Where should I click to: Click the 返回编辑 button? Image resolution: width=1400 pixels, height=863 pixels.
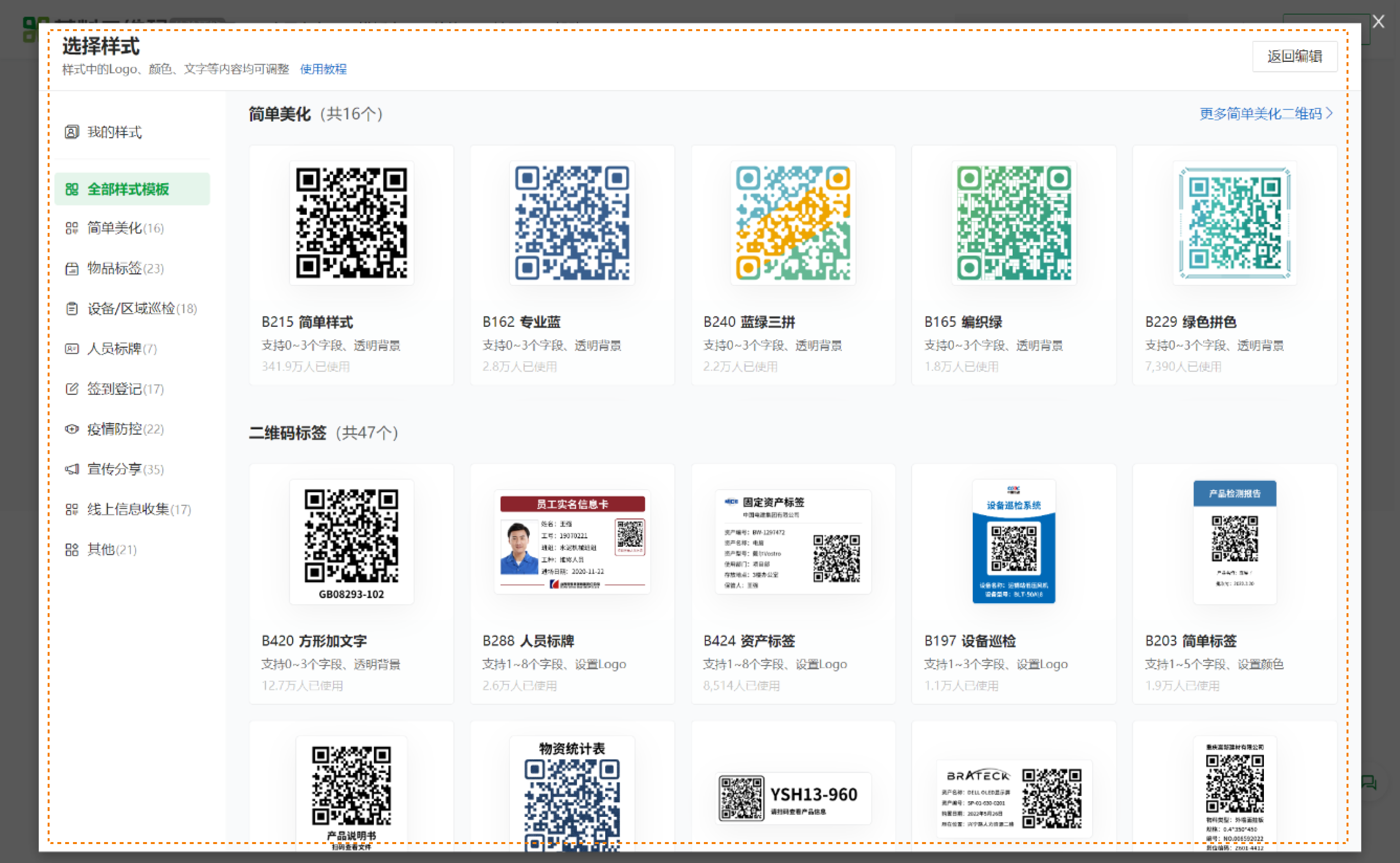tap(1295, 56)
